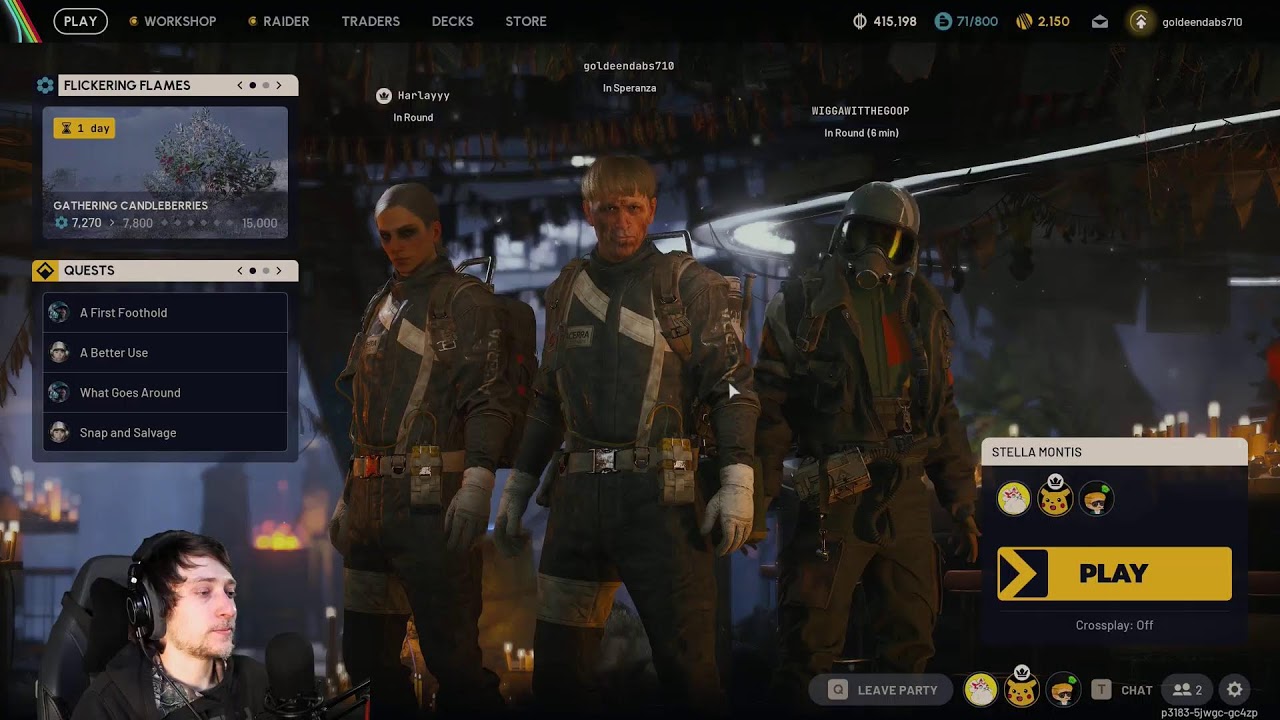Viewport: 1280px width, 720px height.
Task: Click trader portrait beside What Goes Around
Action: pos(59,392)
